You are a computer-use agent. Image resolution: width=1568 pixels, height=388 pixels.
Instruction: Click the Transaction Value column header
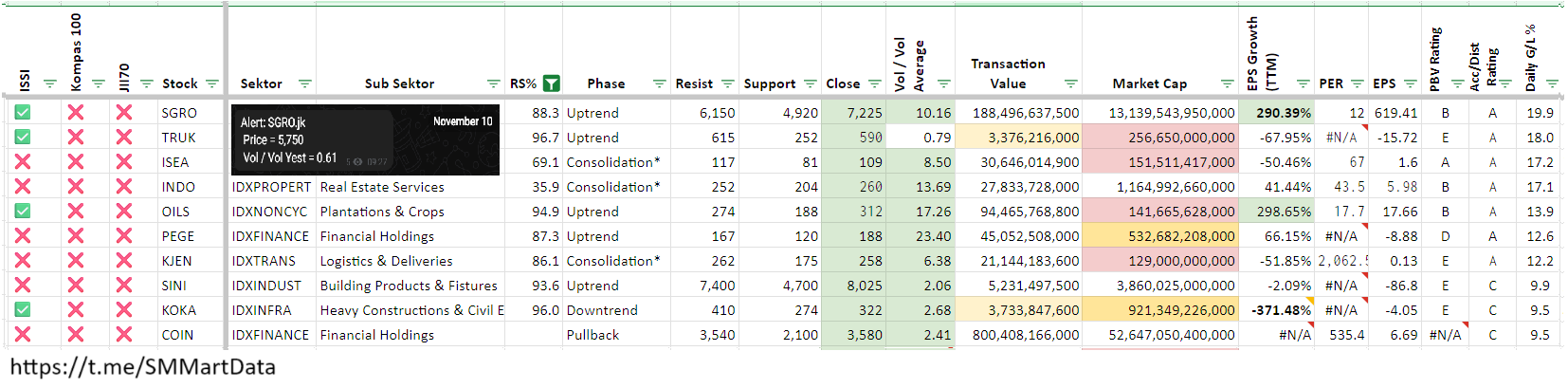click(1008, 73)
